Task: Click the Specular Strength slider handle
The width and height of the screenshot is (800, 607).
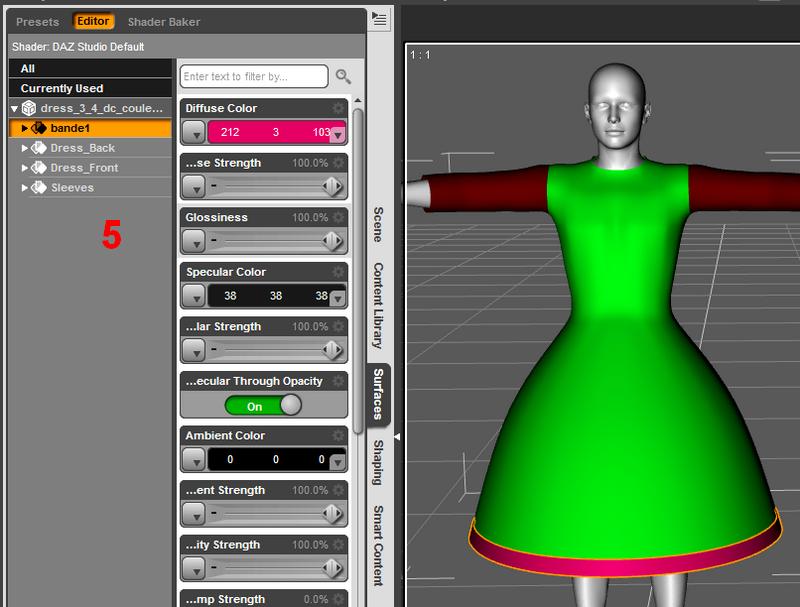Action: tap(332, 351)
